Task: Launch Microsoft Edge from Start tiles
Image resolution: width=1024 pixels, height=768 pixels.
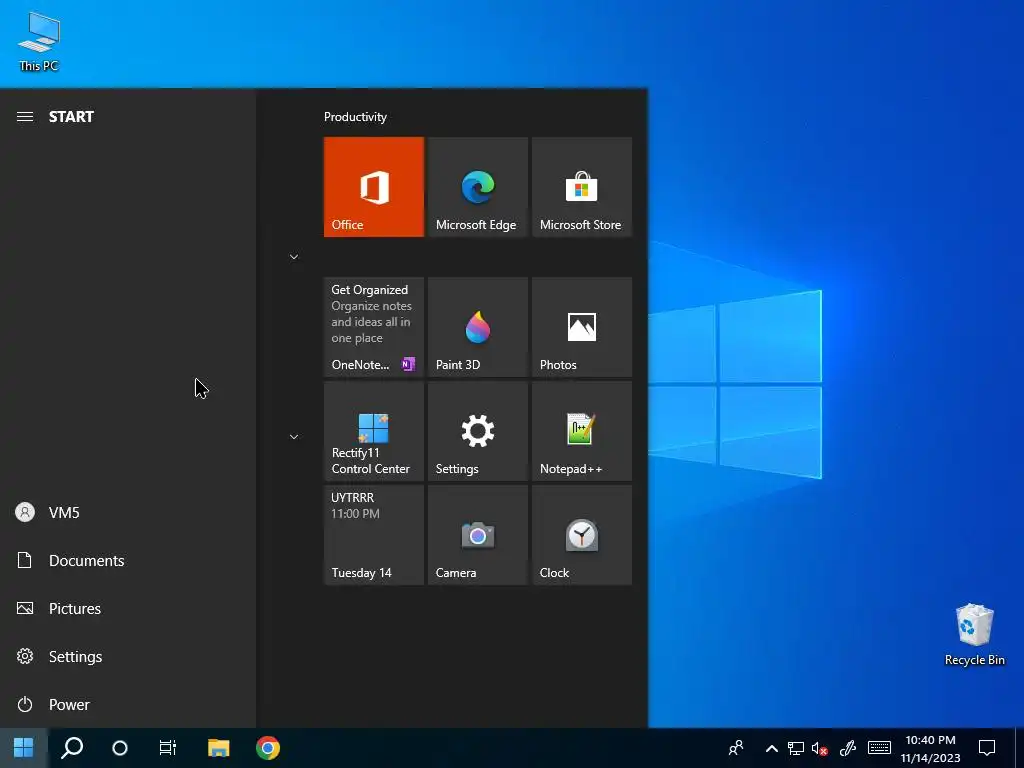Action: tap(477, 187)
